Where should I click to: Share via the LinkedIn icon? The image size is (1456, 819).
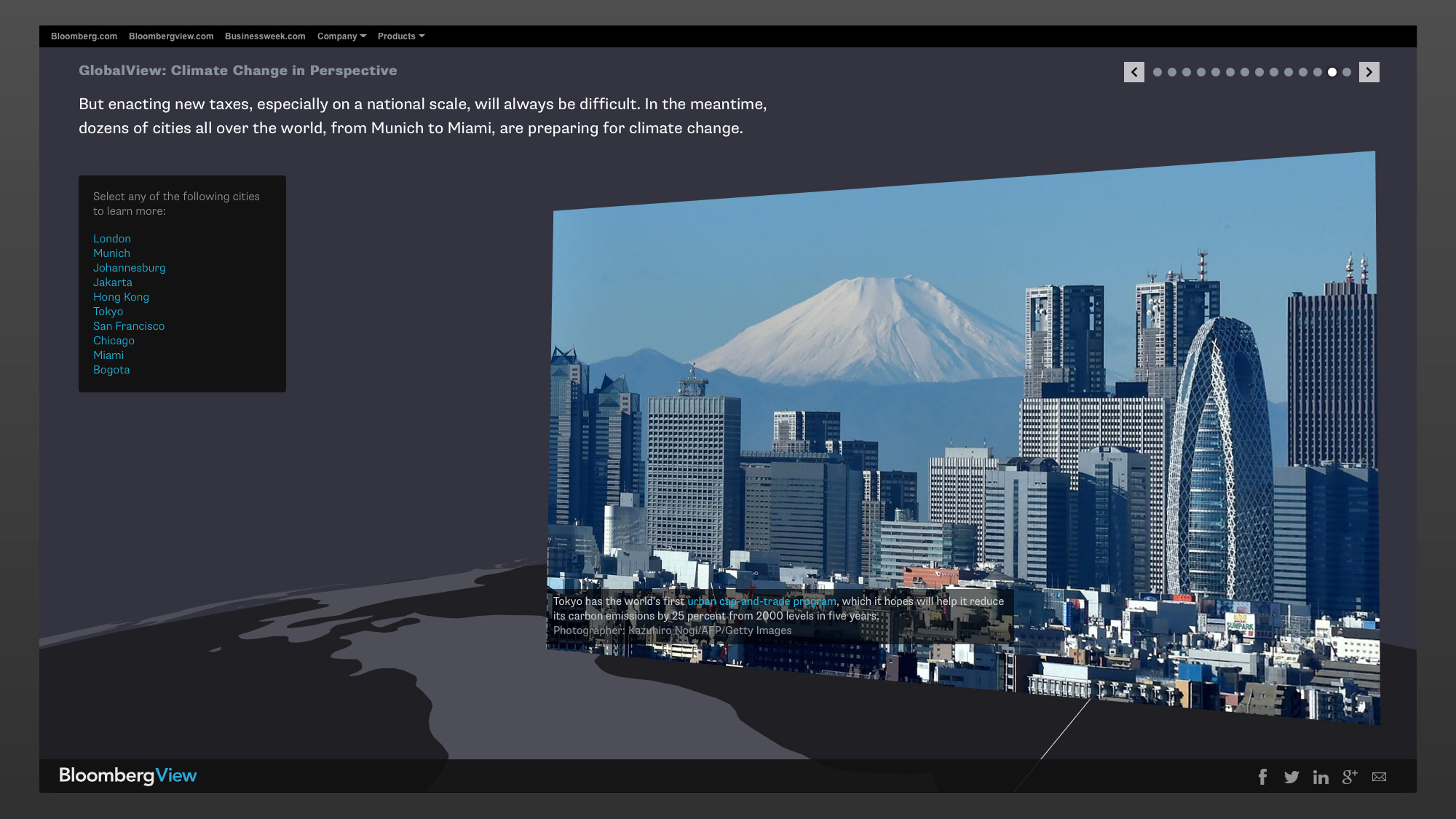[x=1321, y=777]
